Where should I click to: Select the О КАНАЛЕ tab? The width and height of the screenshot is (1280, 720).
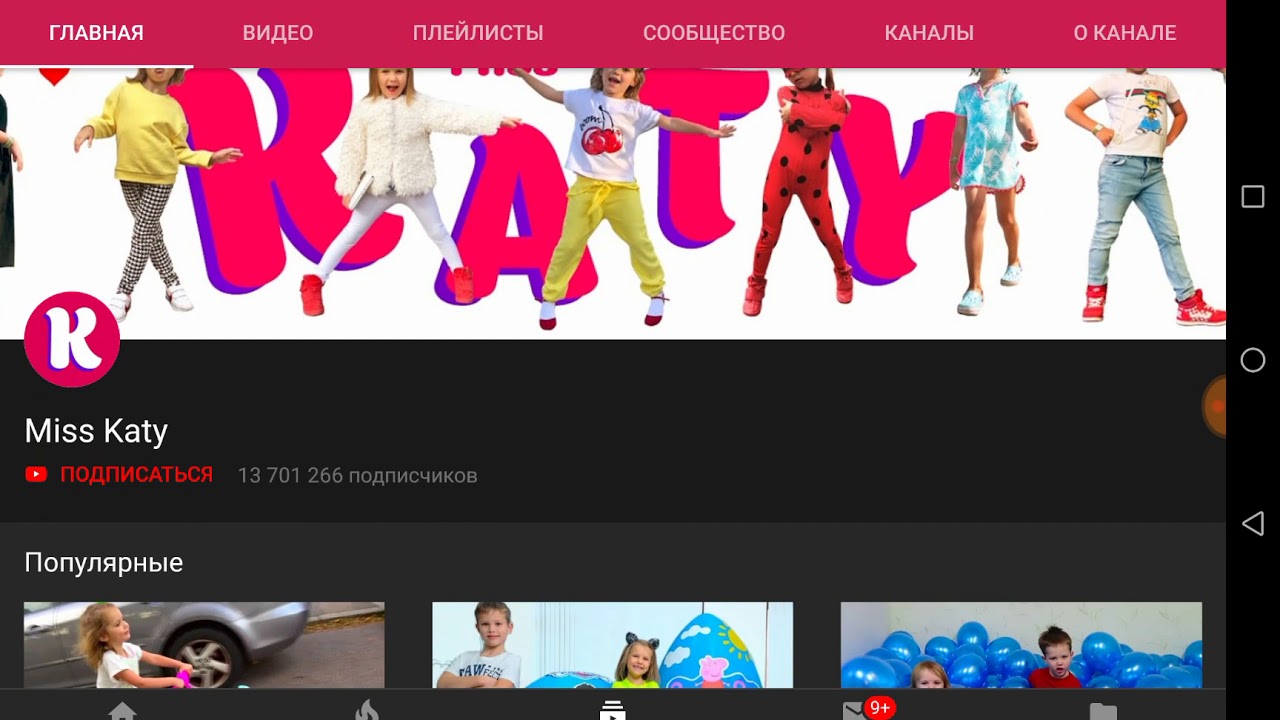point(1125,33)
